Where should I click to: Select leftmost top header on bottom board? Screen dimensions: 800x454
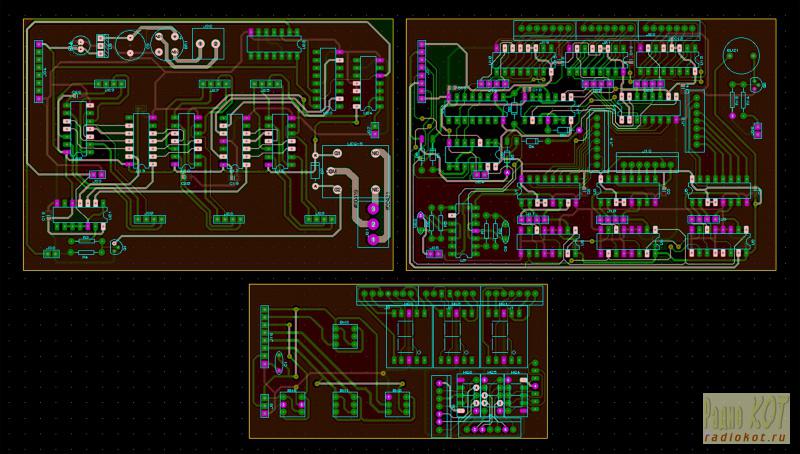click(388, 294)
